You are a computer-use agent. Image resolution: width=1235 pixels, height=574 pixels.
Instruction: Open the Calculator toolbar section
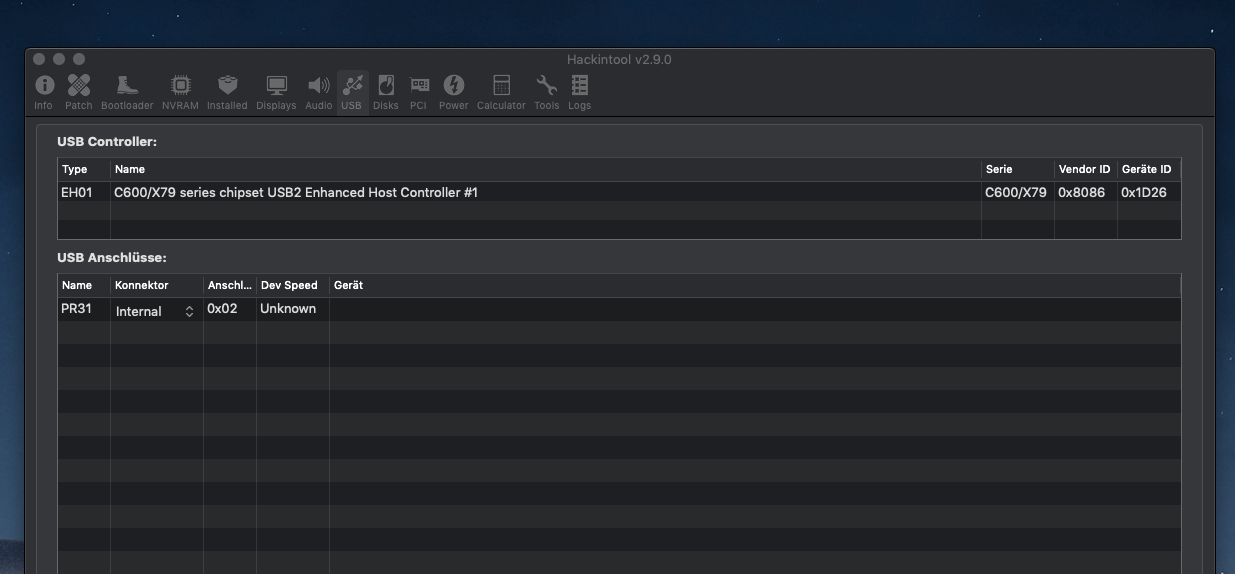(x=501, y=92)
